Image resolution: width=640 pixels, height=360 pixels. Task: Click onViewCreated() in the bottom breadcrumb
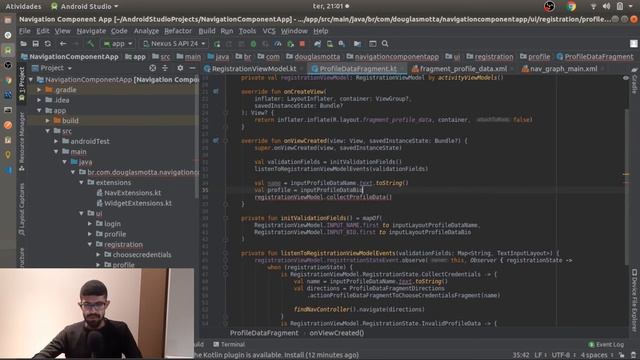[337, 333]
